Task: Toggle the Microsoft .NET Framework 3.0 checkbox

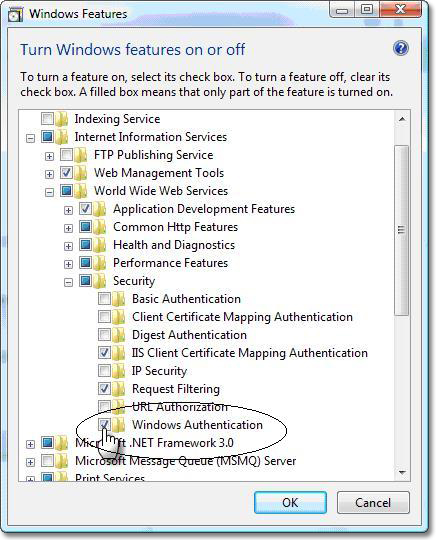Action: coord(47,443)
